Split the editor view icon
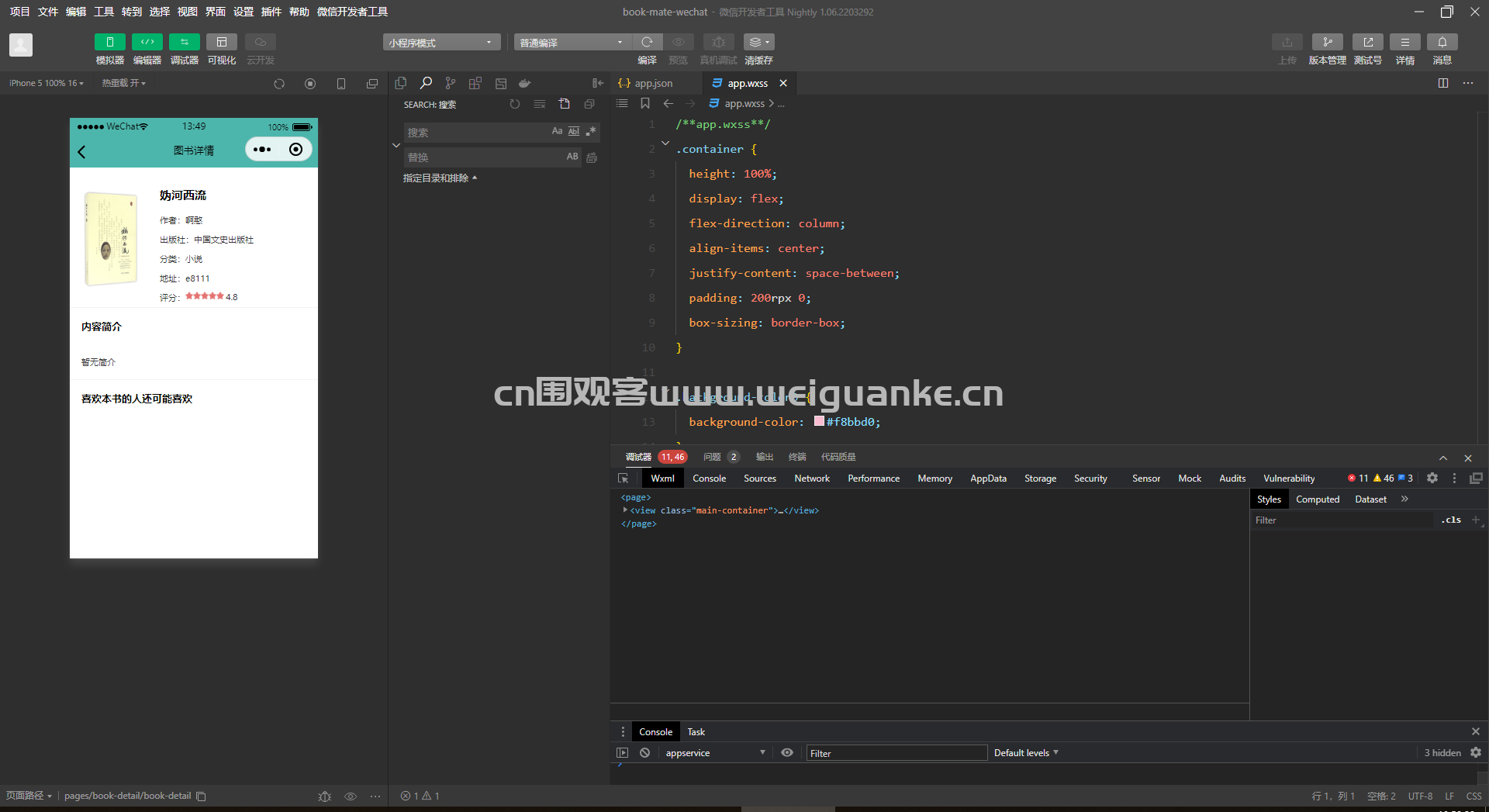Screen dimensions: 1489x812 (1443, 83)
